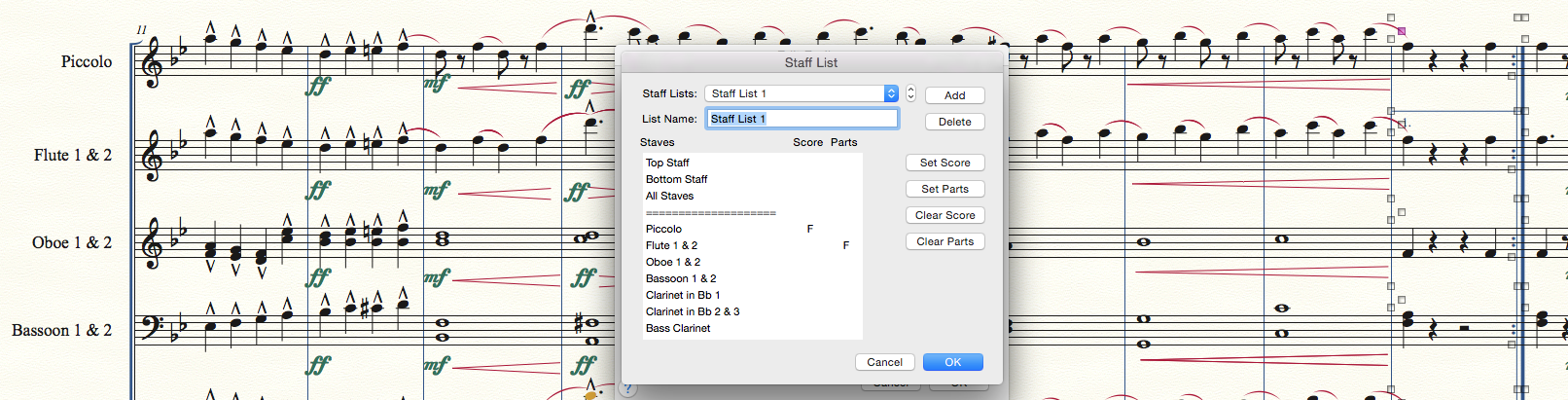Click the mf dynamic below the Oboe staff
The height and width of the screenshot is (400, 1568).
437,277
